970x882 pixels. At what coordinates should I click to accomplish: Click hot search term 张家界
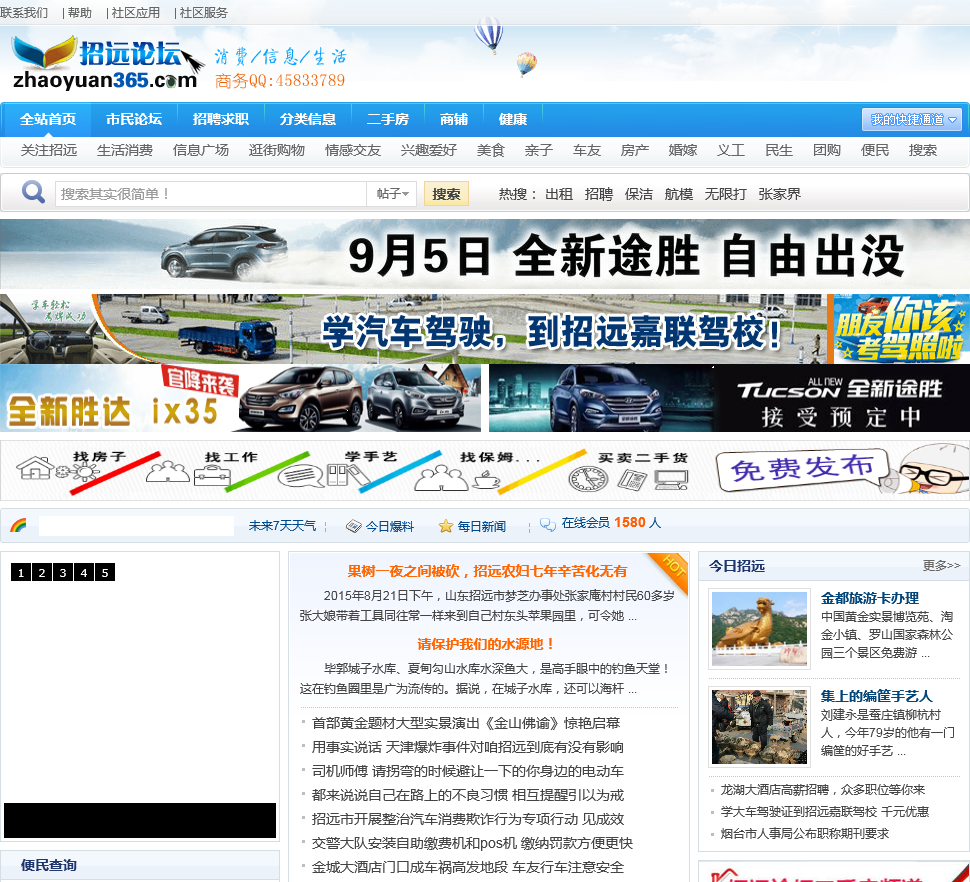[779, 194]
